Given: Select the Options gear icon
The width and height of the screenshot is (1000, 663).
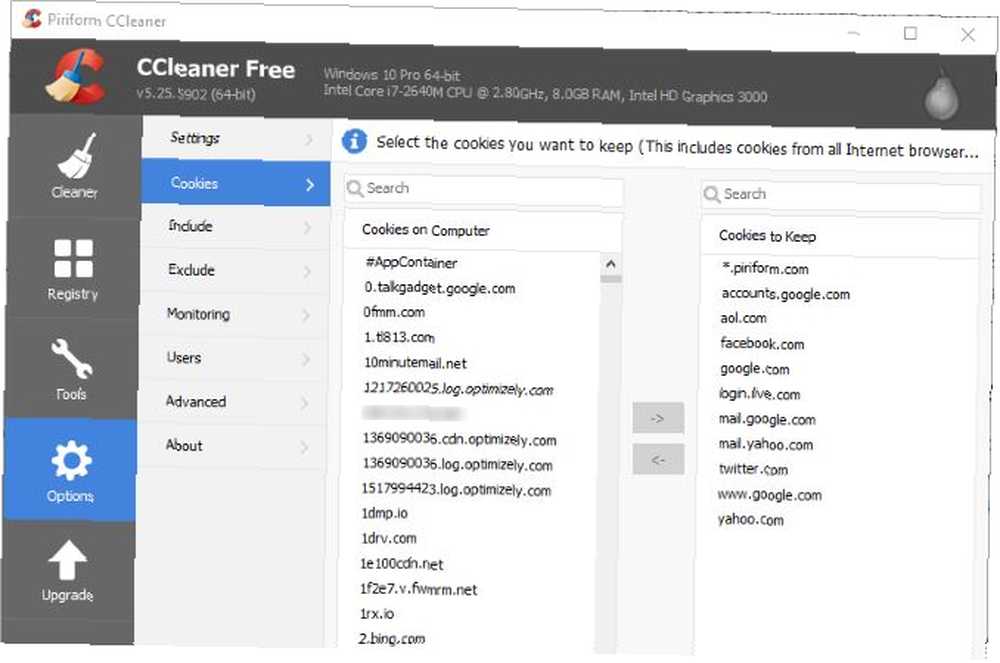Looking at the screenshot, I should click(70, 470).
